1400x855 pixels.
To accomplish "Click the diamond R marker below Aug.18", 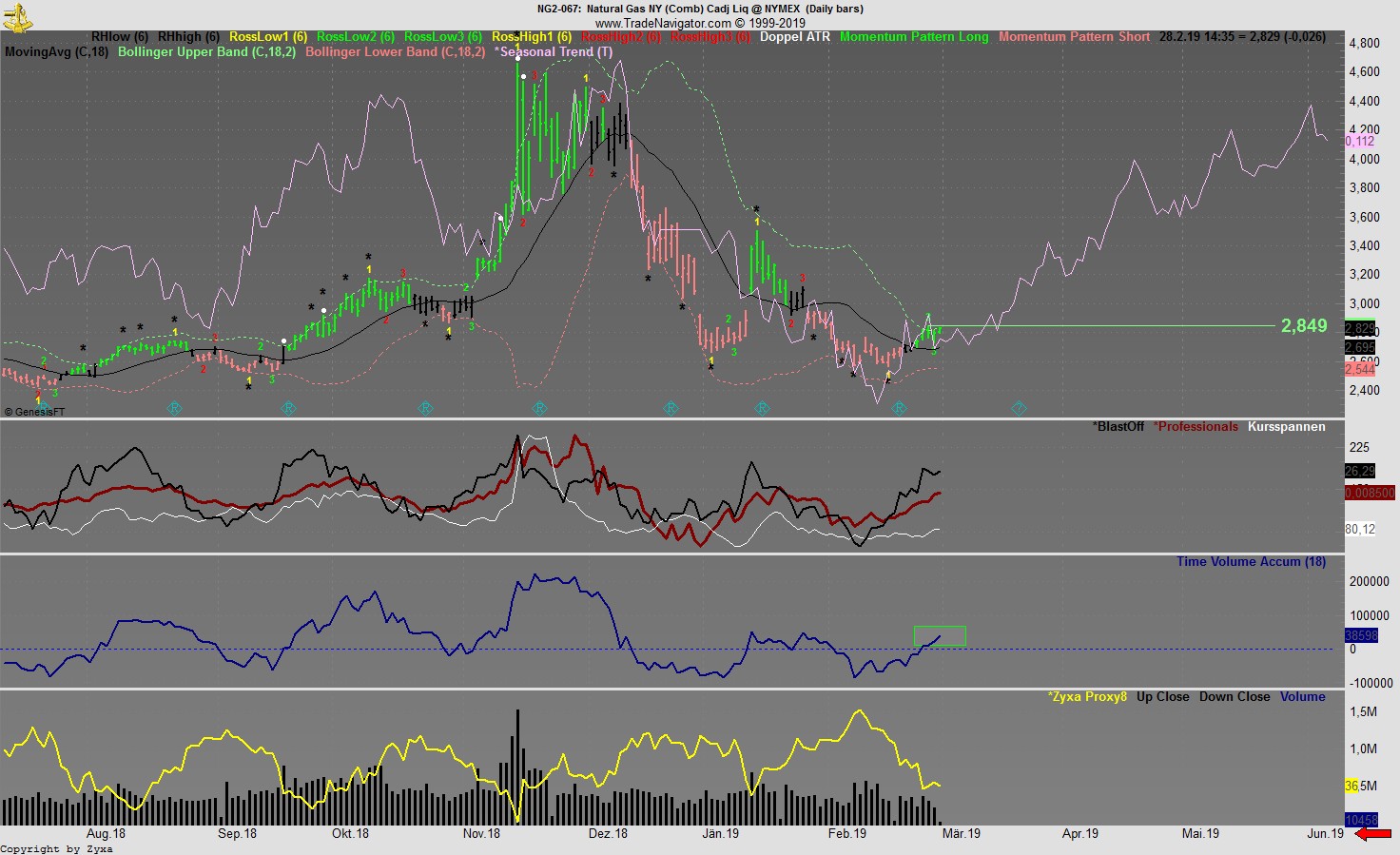I will [175, 408].
